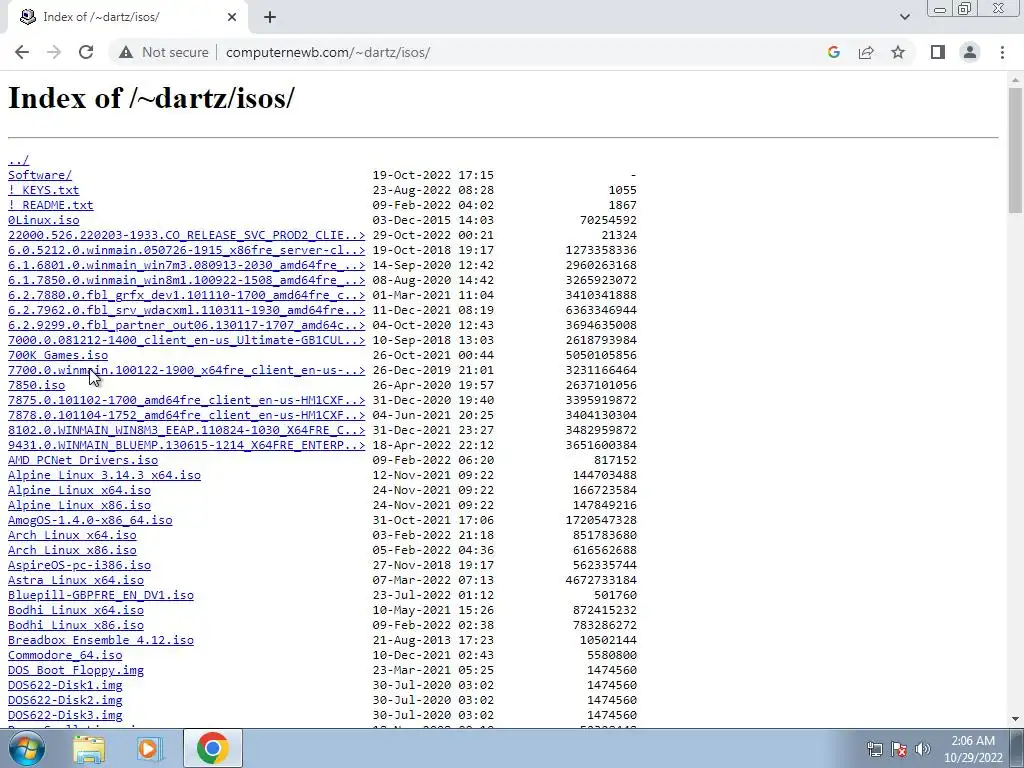Click the forward navigation arrow
This screenshot has height=768, width=1024.
(x=54, y=52)
